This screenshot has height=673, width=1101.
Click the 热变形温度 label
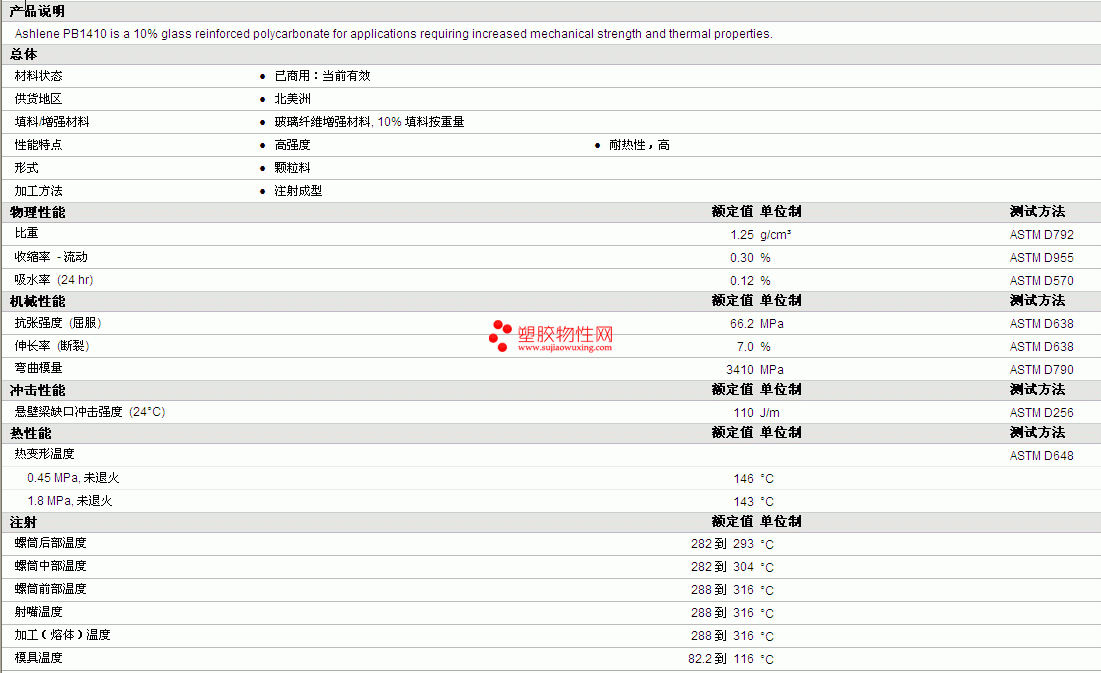point(44,454)
